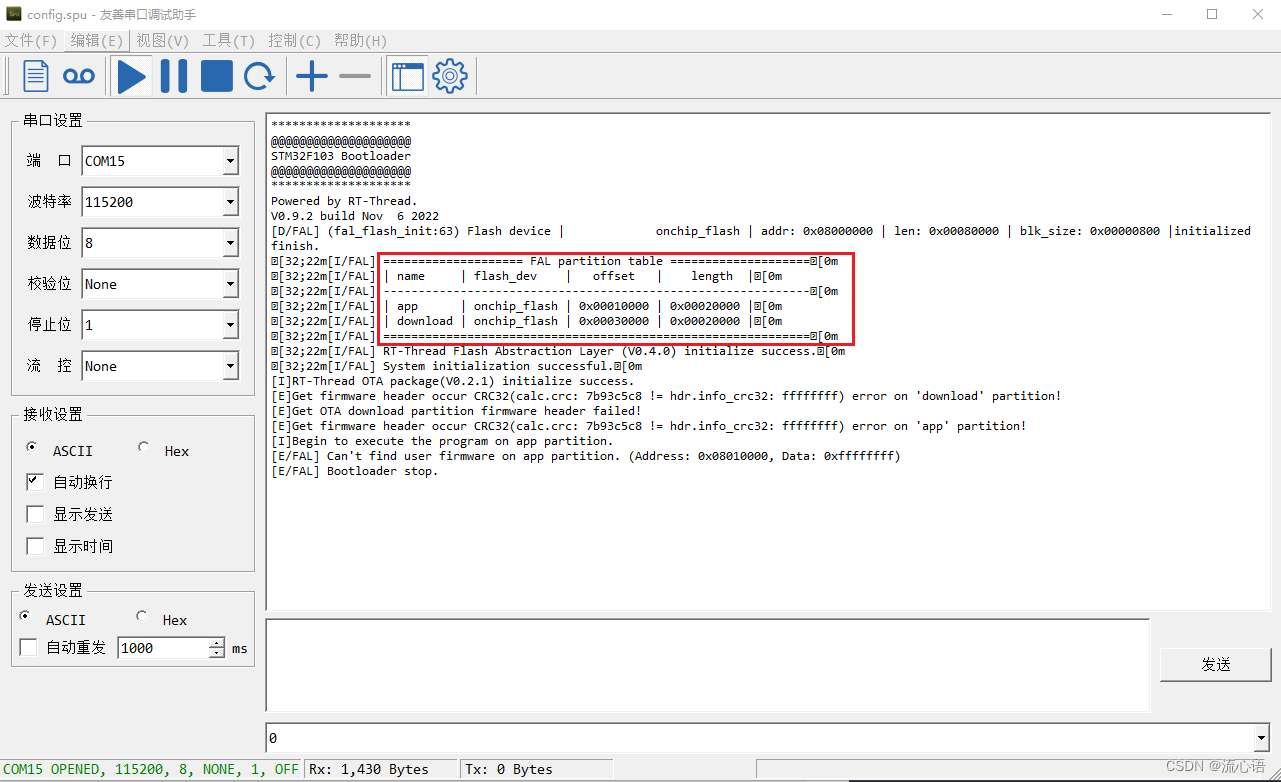Click 'Powered by RT-Thread.' log line
Viewport: 1281px width, 782px height.
pos(344,201)
